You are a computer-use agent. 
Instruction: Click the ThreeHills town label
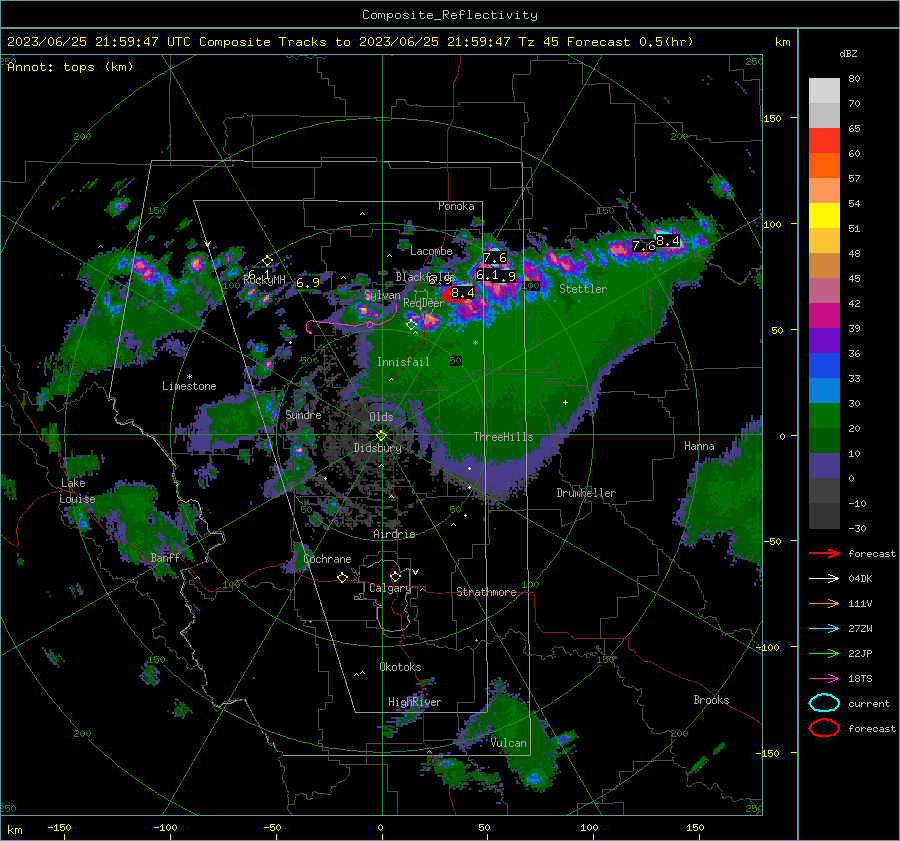[x=503, y=437]
